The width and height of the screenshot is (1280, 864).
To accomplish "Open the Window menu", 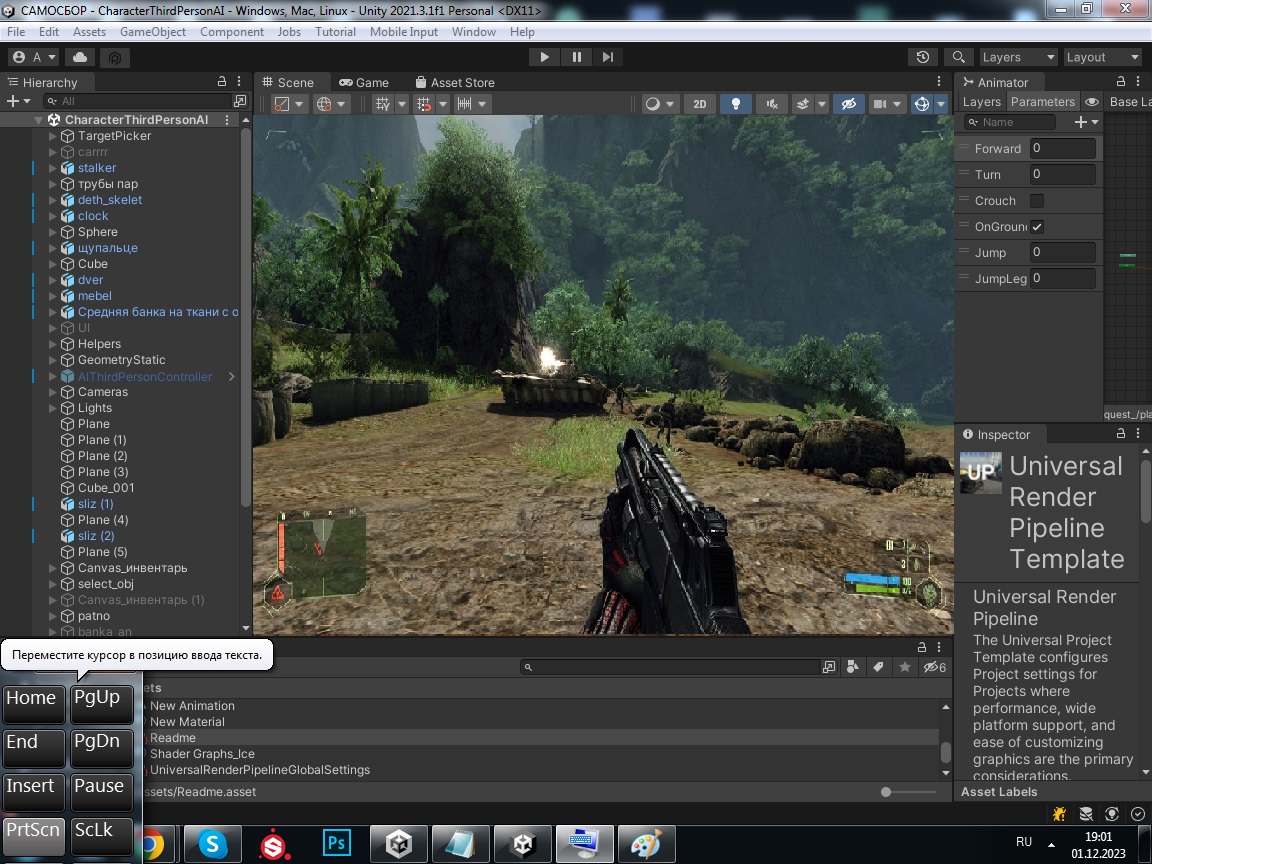I will click(x=474, y=32).
